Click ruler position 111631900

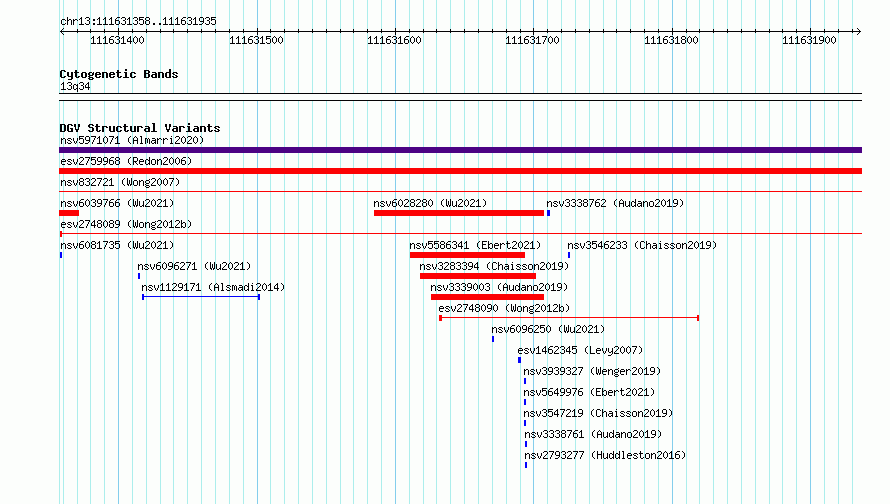[x=809, y=40]
